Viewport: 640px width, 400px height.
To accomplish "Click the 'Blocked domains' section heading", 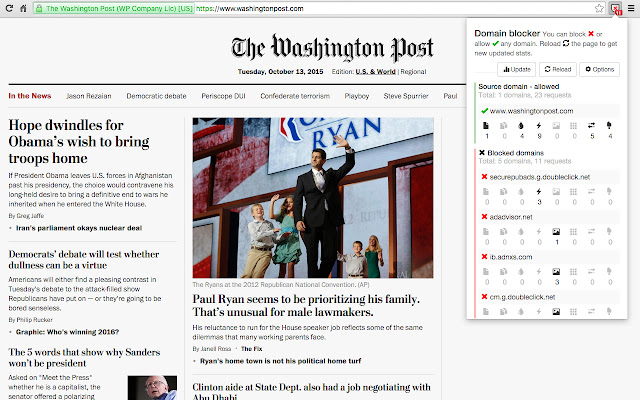I will 511,153.
